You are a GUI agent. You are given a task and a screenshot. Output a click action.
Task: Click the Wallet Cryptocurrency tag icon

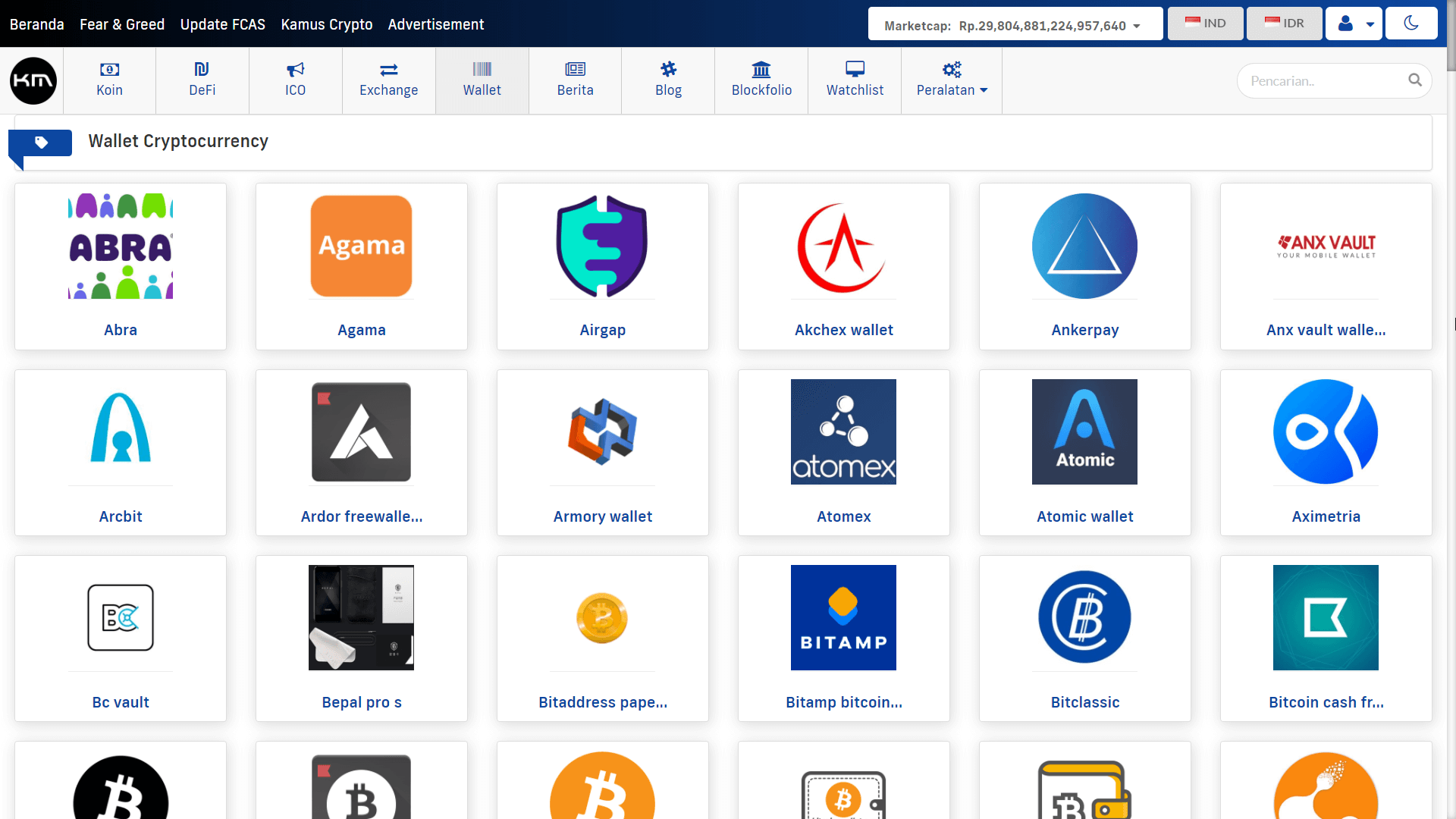click(41, 142)
